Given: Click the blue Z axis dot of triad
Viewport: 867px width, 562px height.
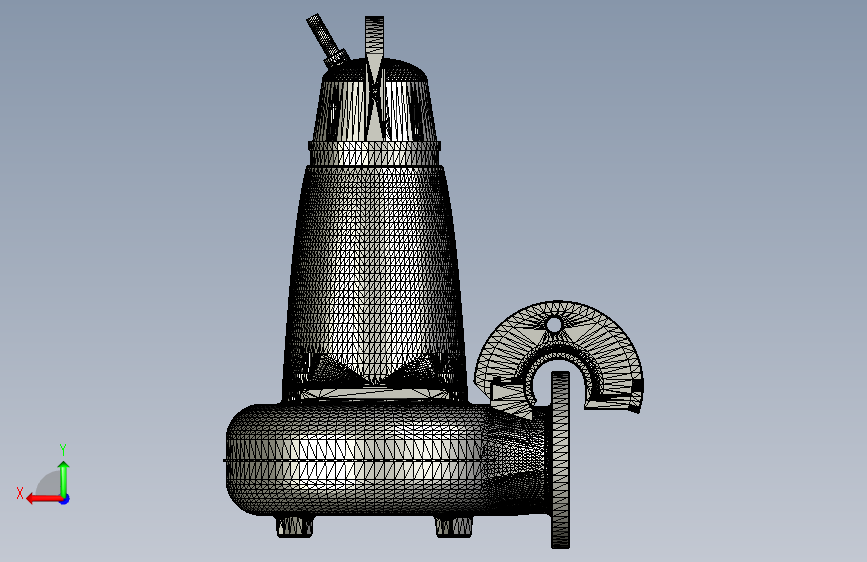Looking at the screenshot, I should 65,499.
